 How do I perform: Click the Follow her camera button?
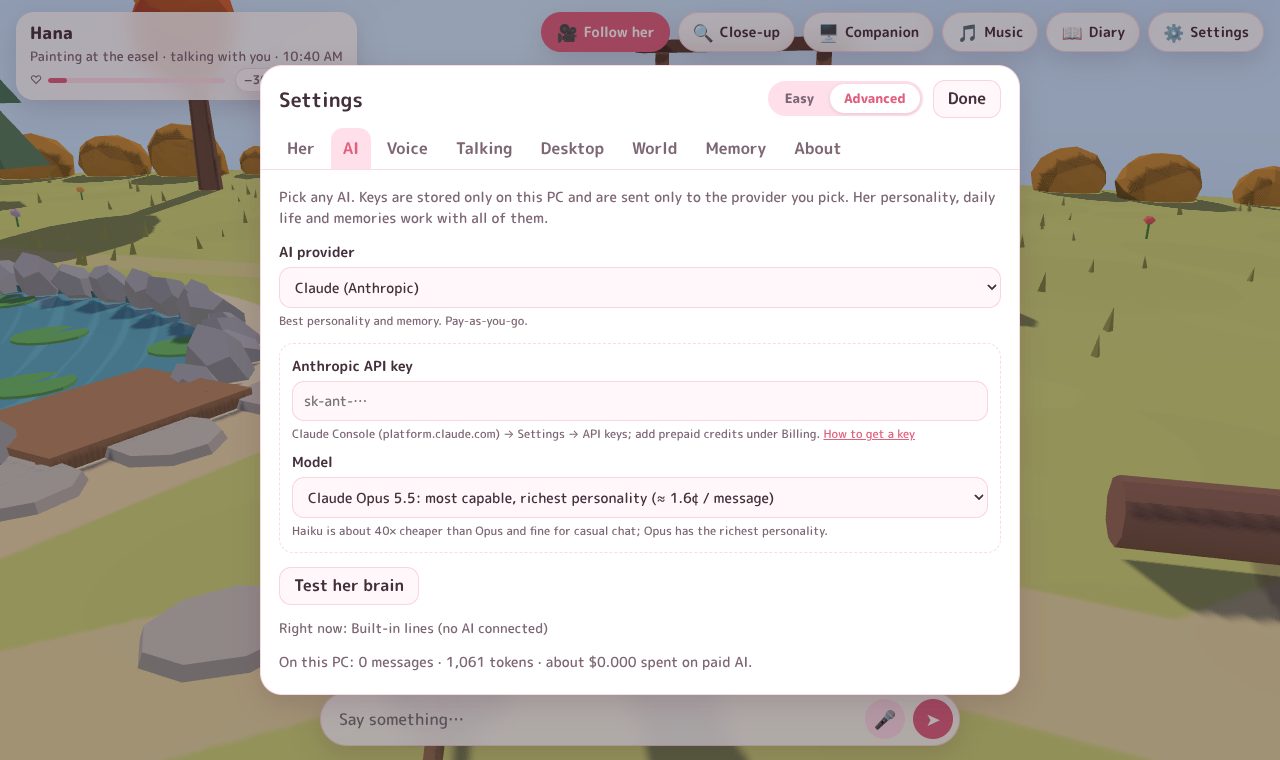pyautogui.click(x=605, y=32)
